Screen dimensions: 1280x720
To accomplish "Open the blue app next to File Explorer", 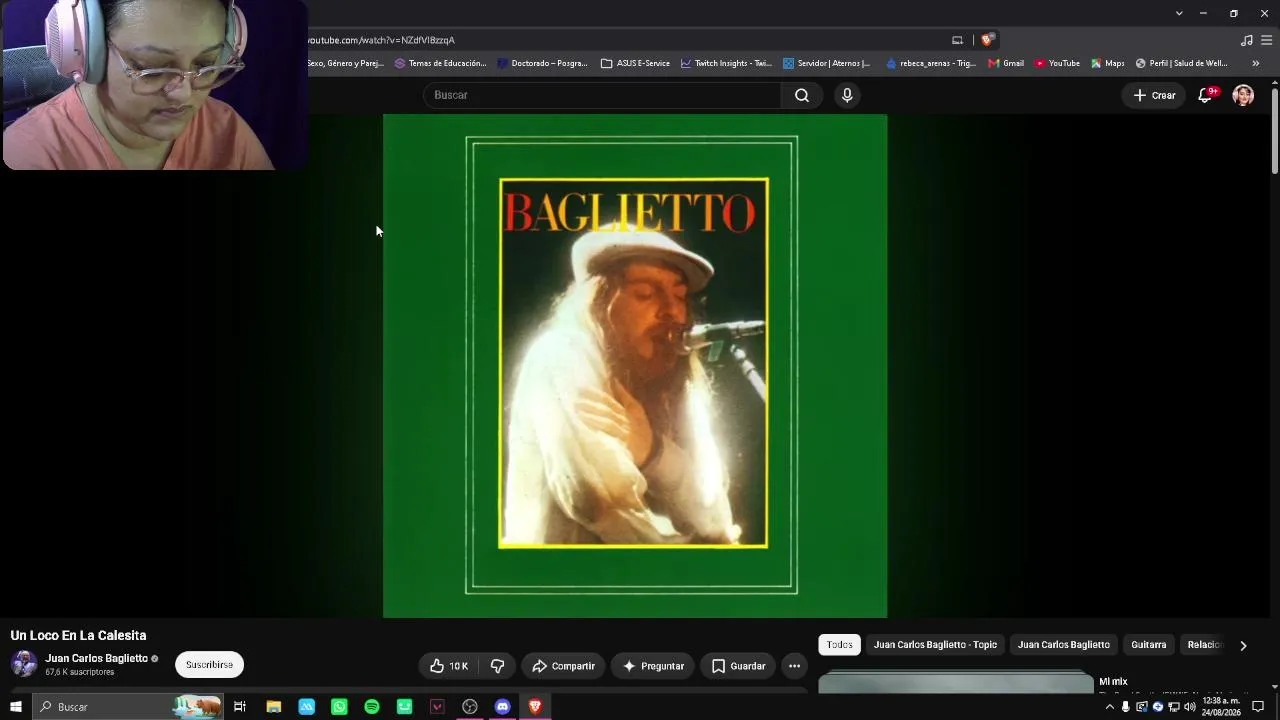I will click(x=306, y=707).
